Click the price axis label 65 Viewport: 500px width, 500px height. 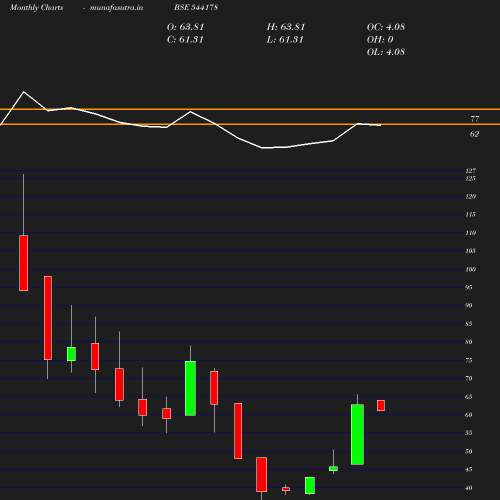click(x=469, y=397)
